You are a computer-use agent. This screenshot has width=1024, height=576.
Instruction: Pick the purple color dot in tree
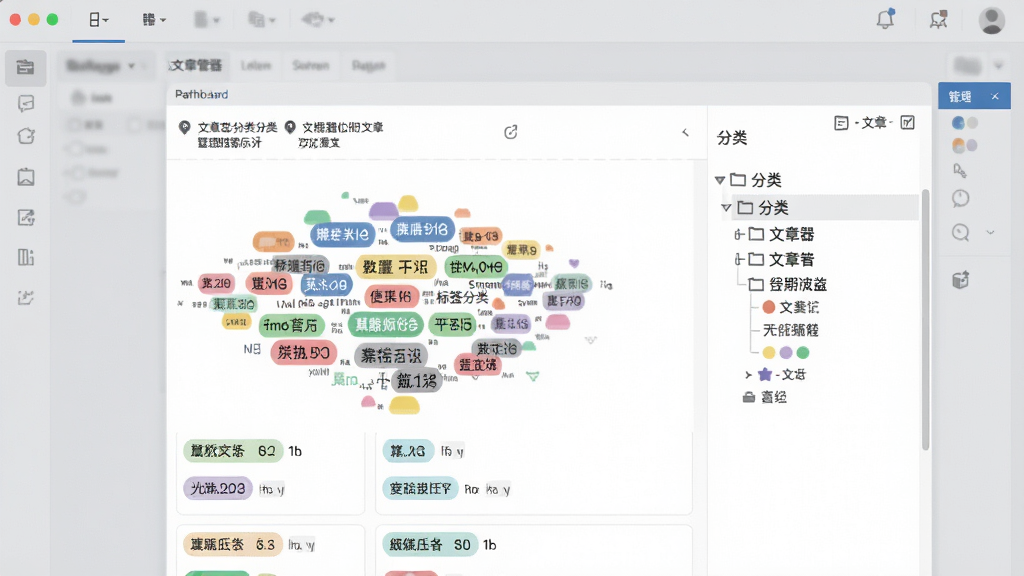[786, 353]
